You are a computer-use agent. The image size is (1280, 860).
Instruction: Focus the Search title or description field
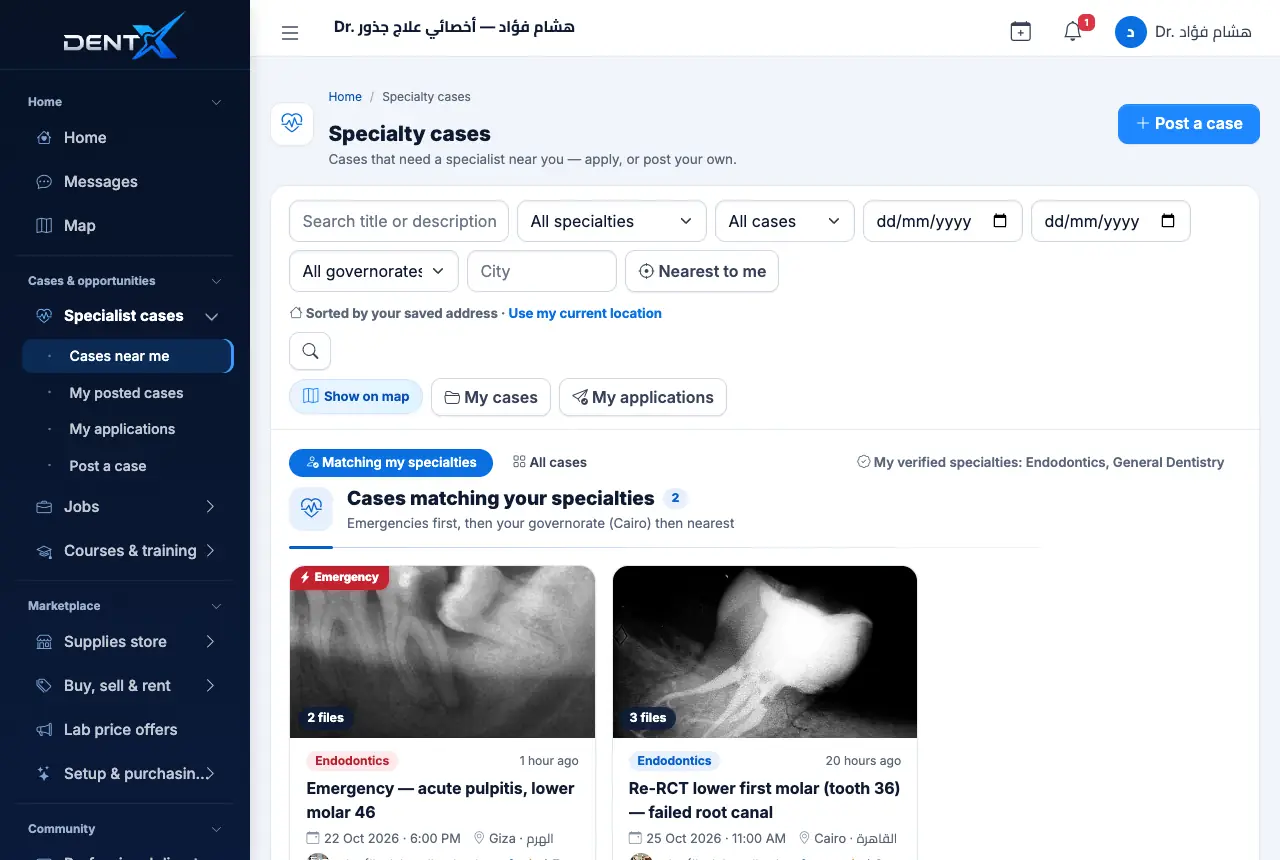click(x=399, y=221)
